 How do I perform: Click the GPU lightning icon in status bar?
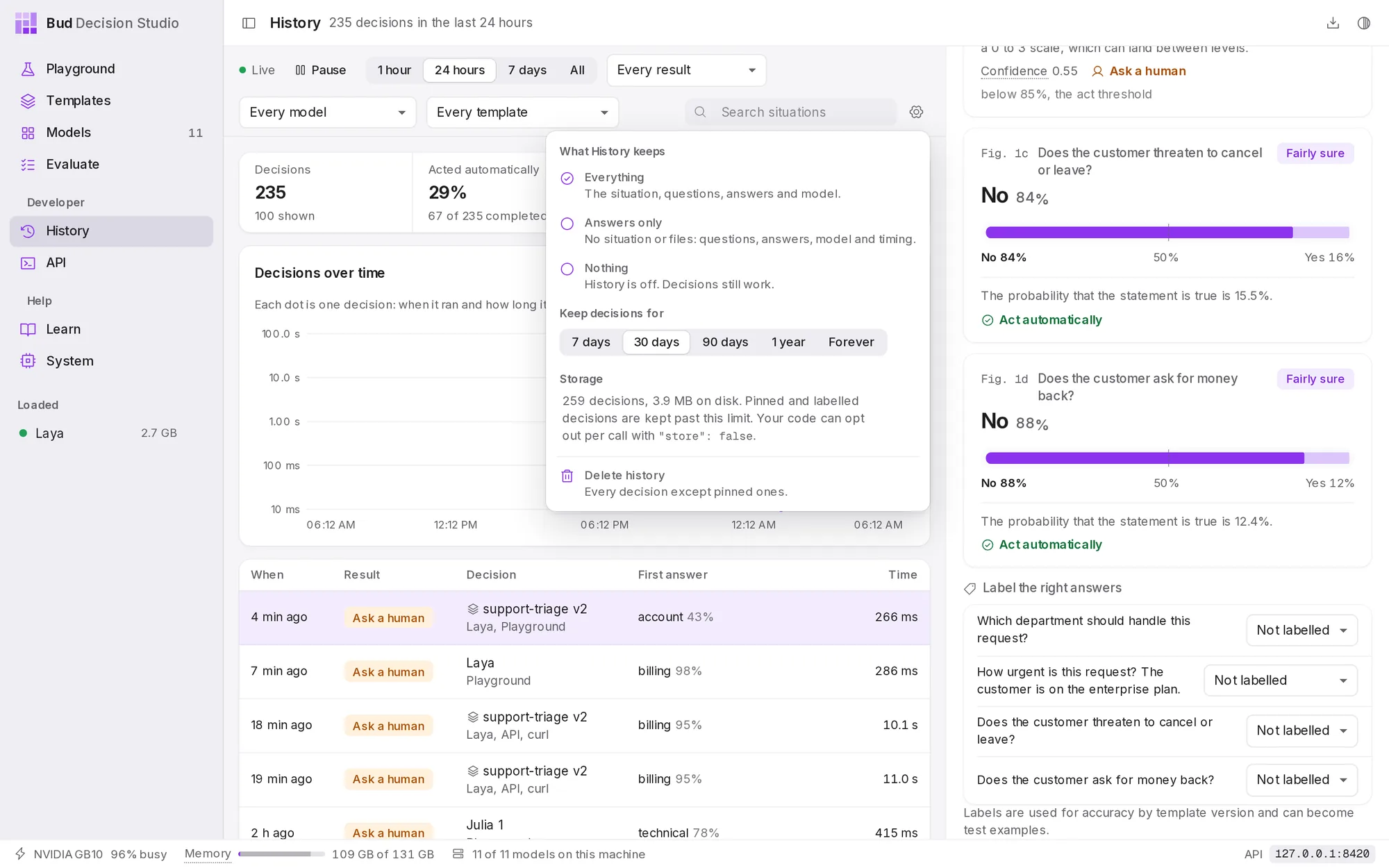point(20,854)
